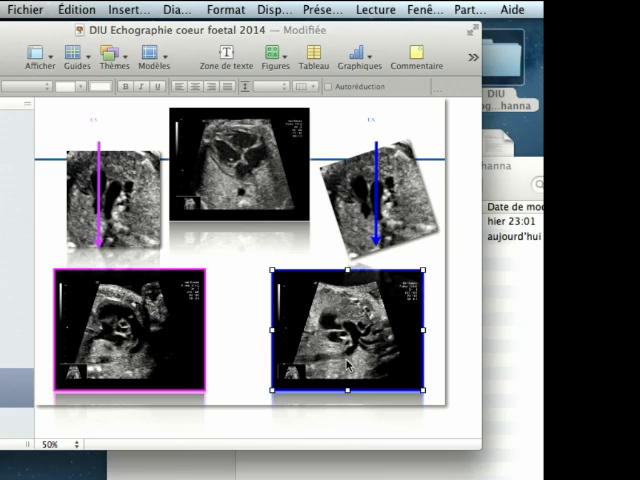Image resolution: width=640 pixels, height=480 pixels.
Task: Open the DIU folder on desktop
Action: coord(503,58)
